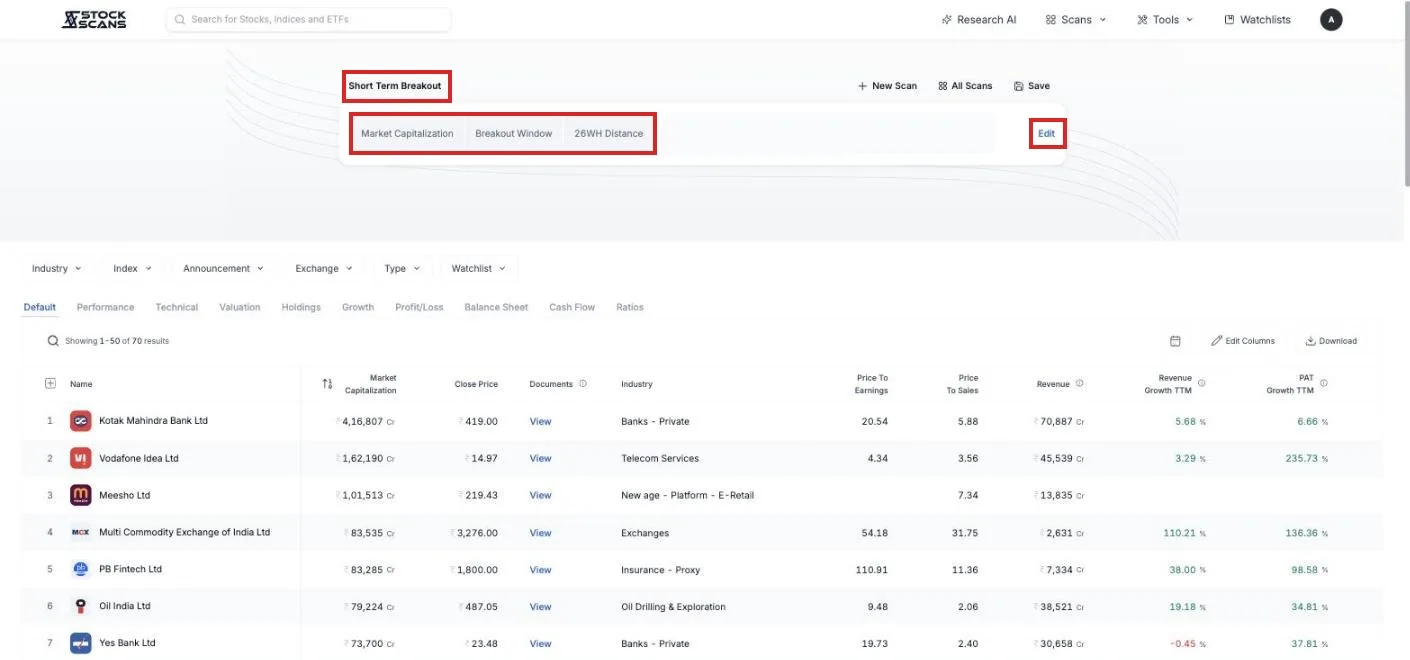Click the Breakout Window filter chip
This screenshot has height=660, width=1410.
coord(514,133)
